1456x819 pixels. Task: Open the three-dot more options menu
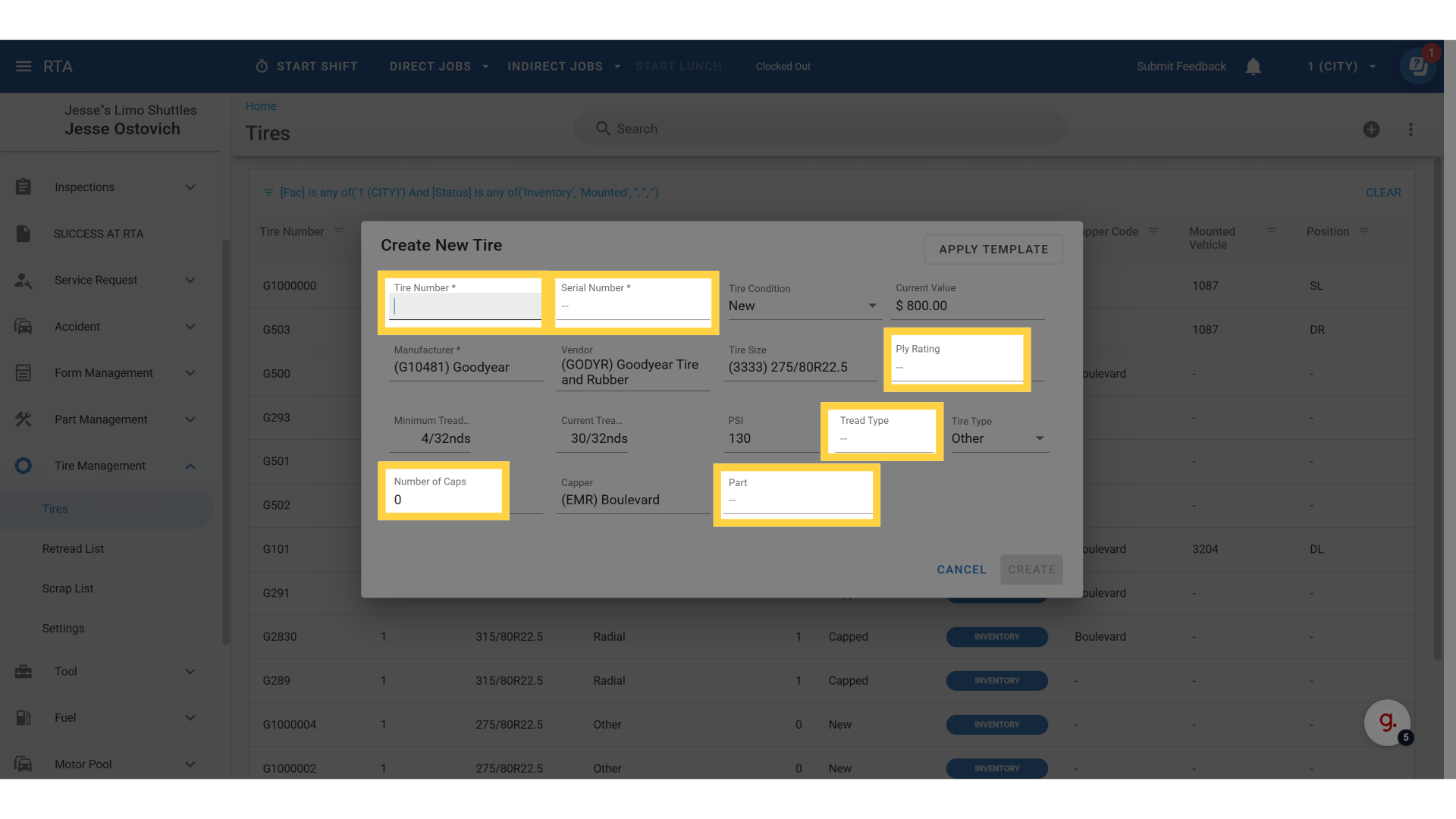(1410, 130)
